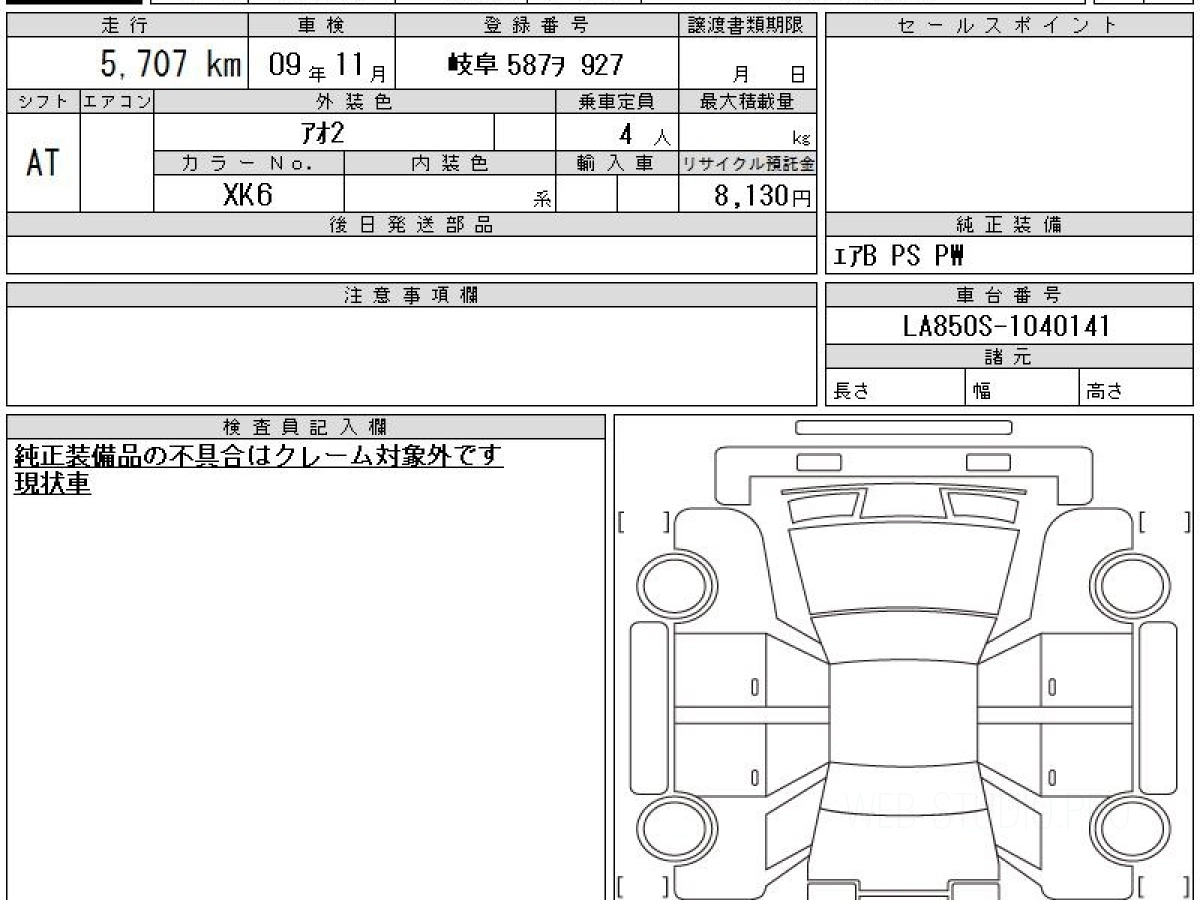Viewport: 1200px width, 900px height.
Task: Select the seating capacity 4人
Action: tap(645, 134)
